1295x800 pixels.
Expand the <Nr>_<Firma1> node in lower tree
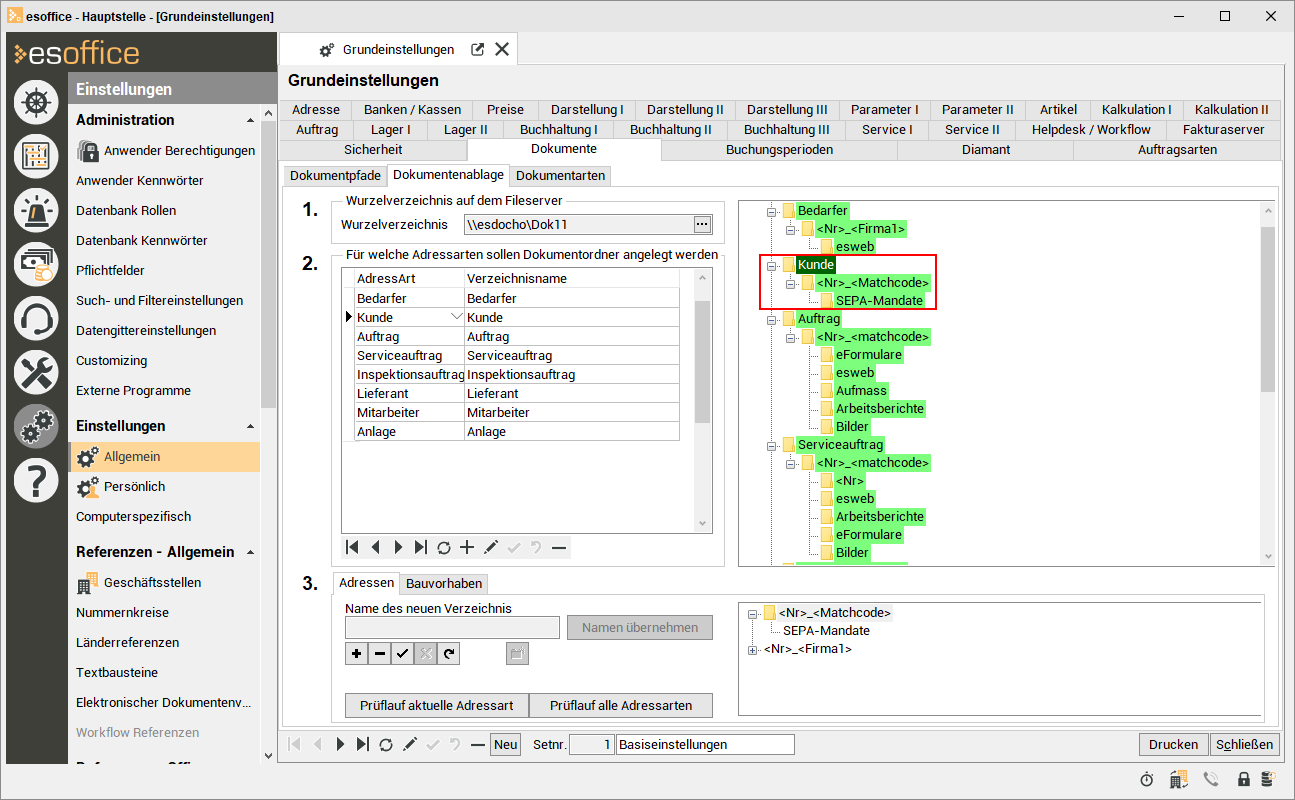click(752, 650)
